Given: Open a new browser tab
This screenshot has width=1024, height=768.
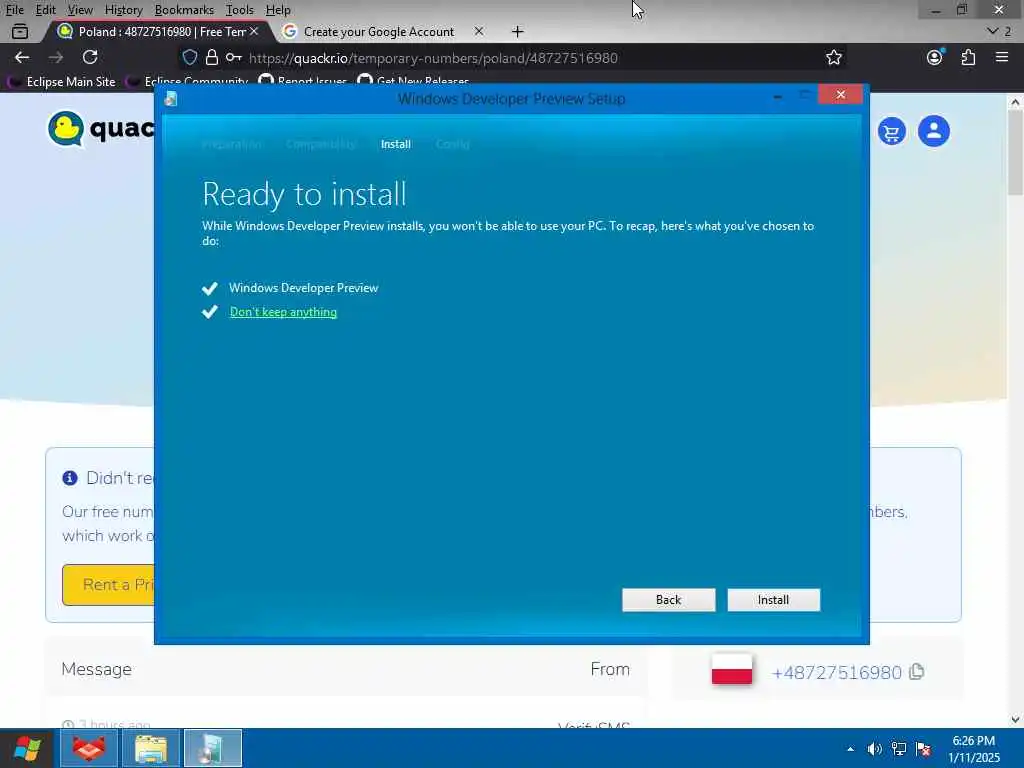Looking at the screenshot, I should [517, 31].
